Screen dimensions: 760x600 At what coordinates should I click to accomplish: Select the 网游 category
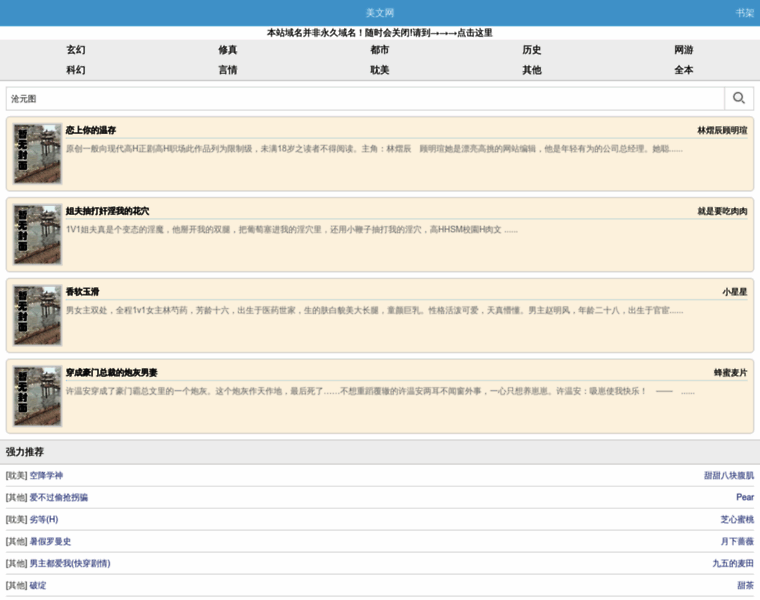click(x=684, y=50)
